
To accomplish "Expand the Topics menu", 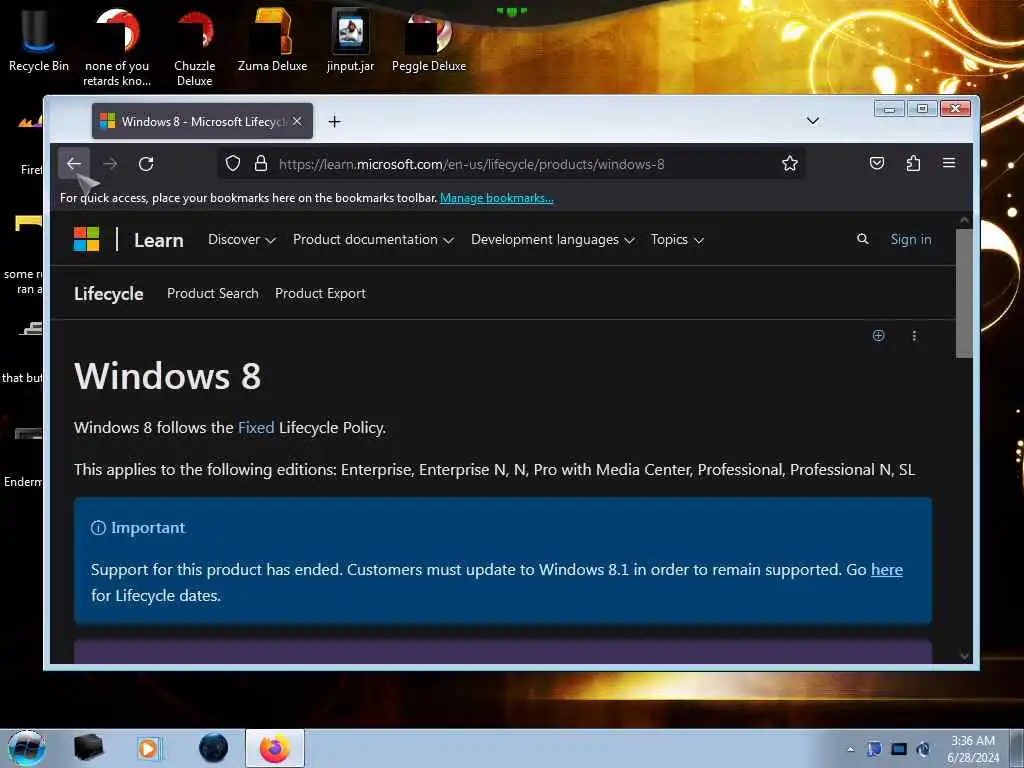I will pyautogui.click(x=677, y=240).
